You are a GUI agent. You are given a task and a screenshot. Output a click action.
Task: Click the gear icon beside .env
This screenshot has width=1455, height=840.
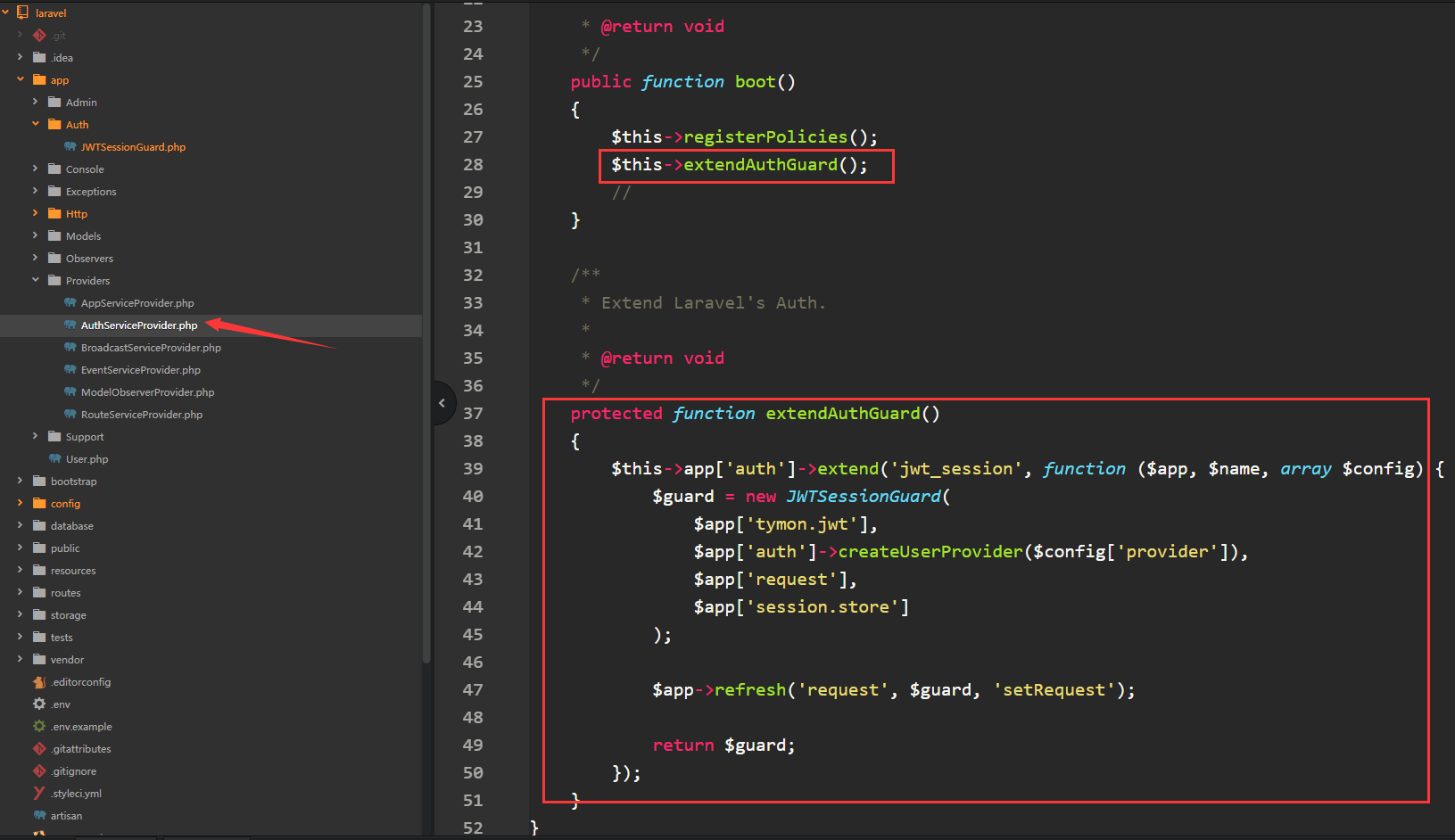click(x=39, y=704)
